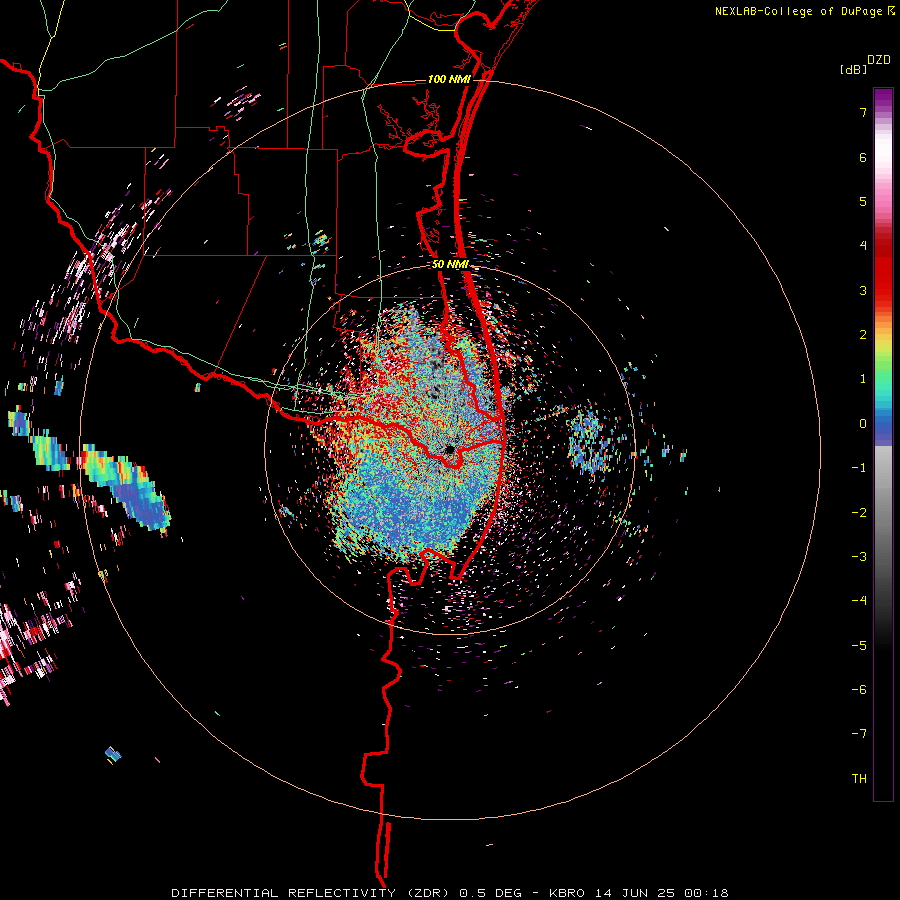
Task: Click the 3 value on color scale
Action: pos(863,290)
